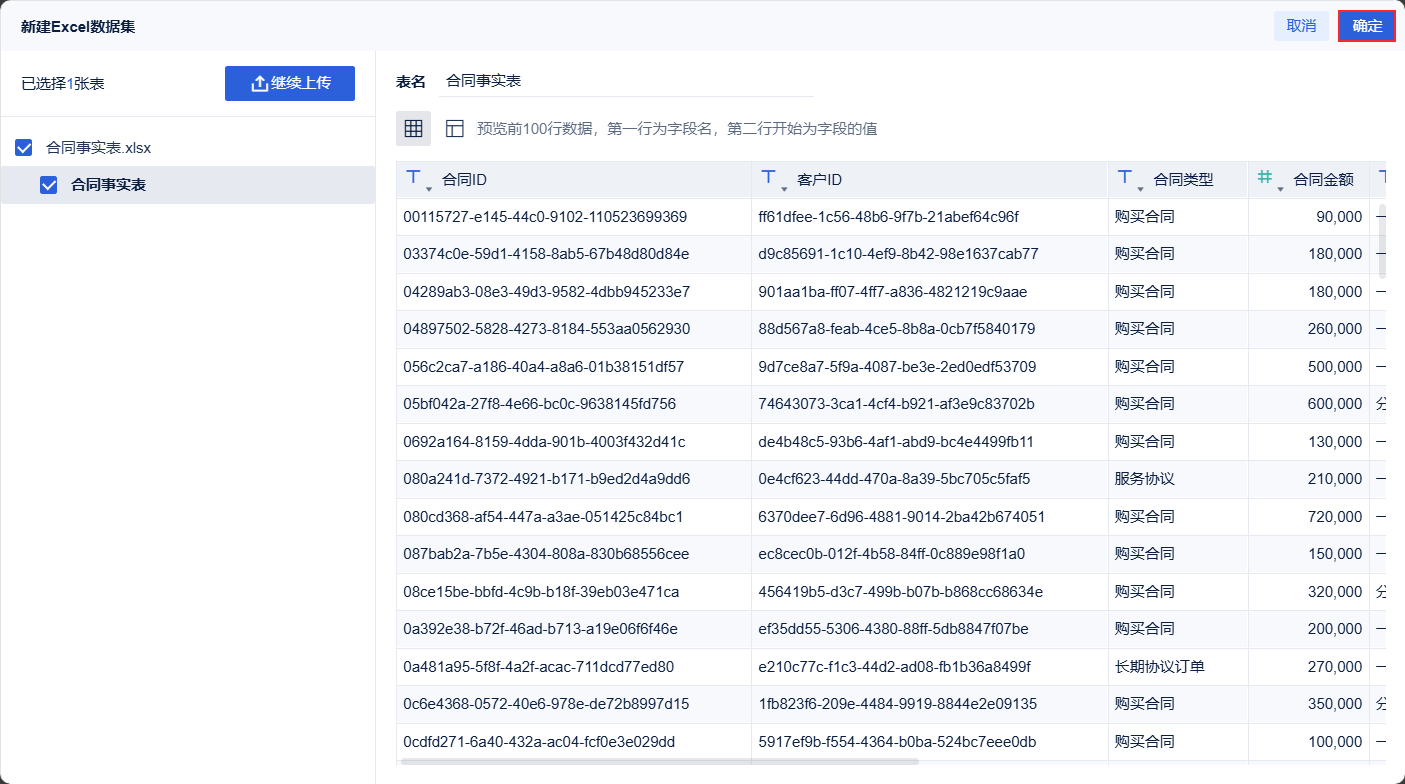Click contract ID 04289ab3-08e3-49d3-9582-4dbb945233e7
The image size is (1405, 784).
pyautogui.click(x=546, y=292)
